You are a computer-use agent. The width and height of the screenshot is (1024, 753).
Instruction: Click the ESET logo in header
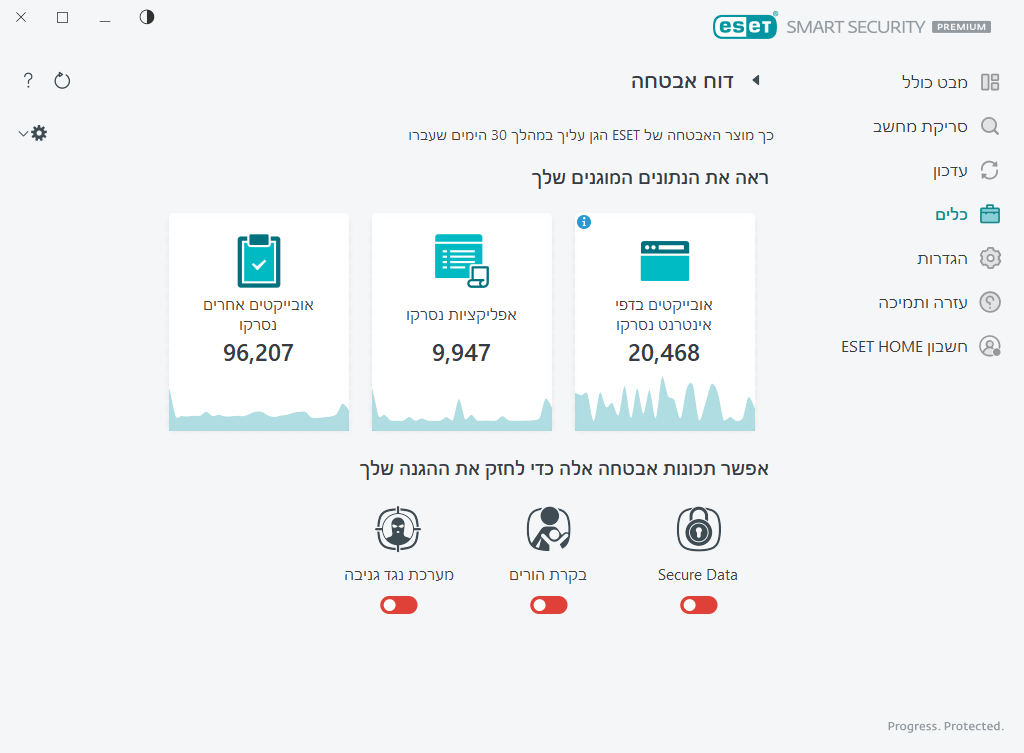coord(745,27)
